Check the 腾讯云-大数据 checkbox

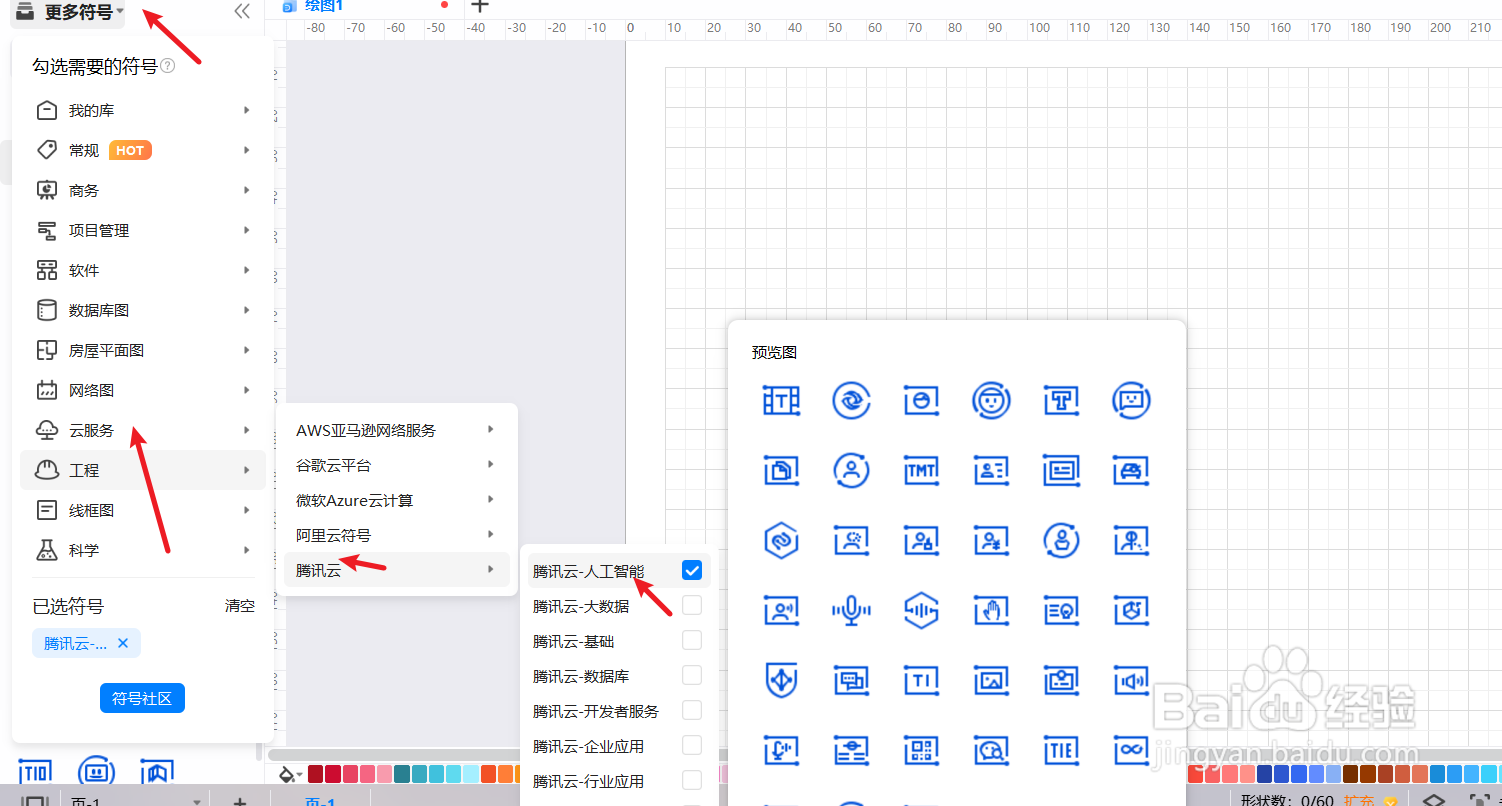691,605
